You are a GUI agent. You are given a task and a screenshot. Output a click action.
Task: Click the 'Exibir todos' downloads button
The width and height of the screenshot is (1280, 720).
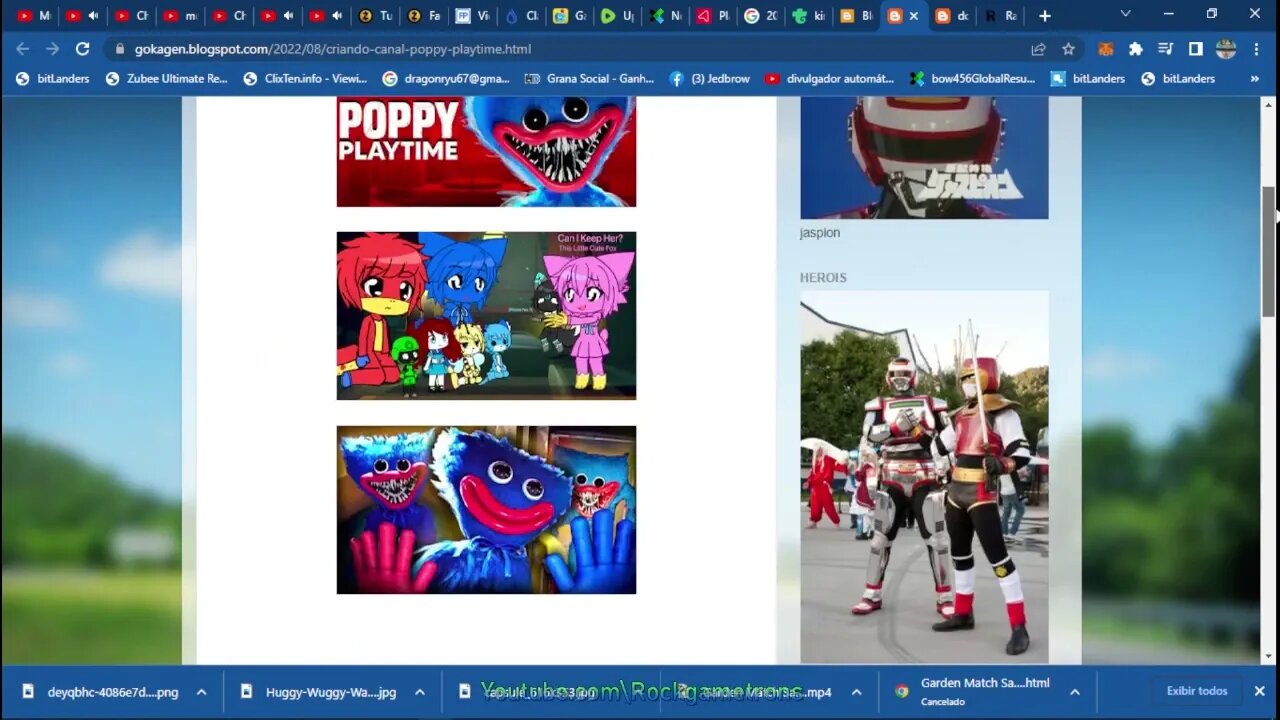click(1197, 691)
